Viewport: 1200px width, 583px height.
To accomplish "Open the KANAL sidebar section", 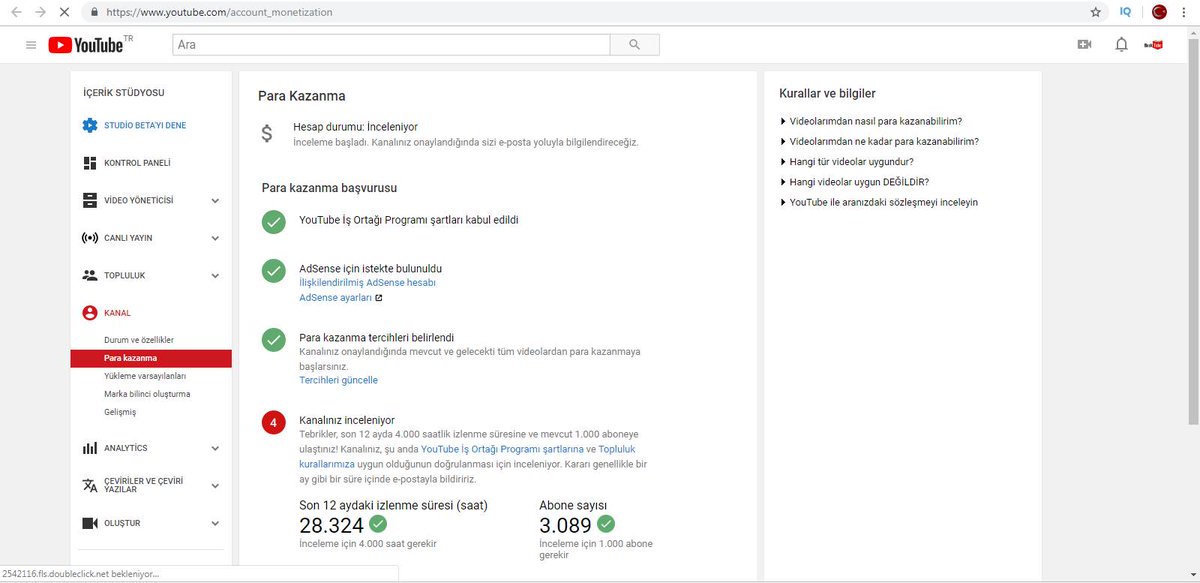I will (117, 313).
